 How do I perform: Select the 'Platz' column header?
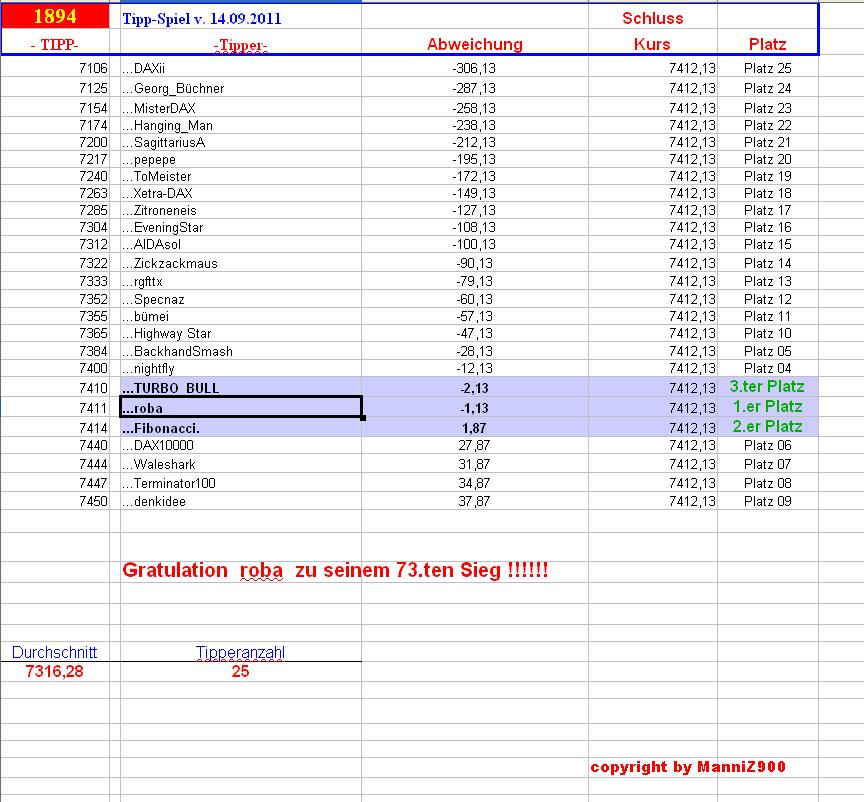[x=768, y=44]
